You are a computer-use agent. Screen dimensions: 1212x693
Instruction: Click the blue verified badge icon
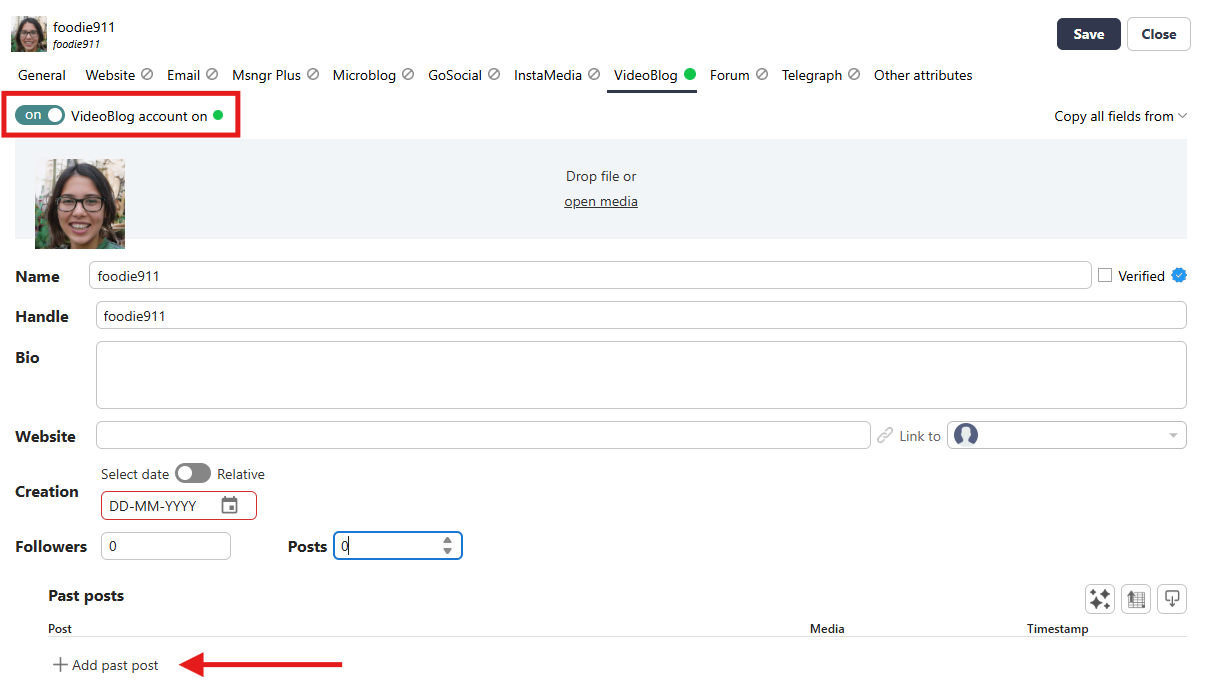1179,276
